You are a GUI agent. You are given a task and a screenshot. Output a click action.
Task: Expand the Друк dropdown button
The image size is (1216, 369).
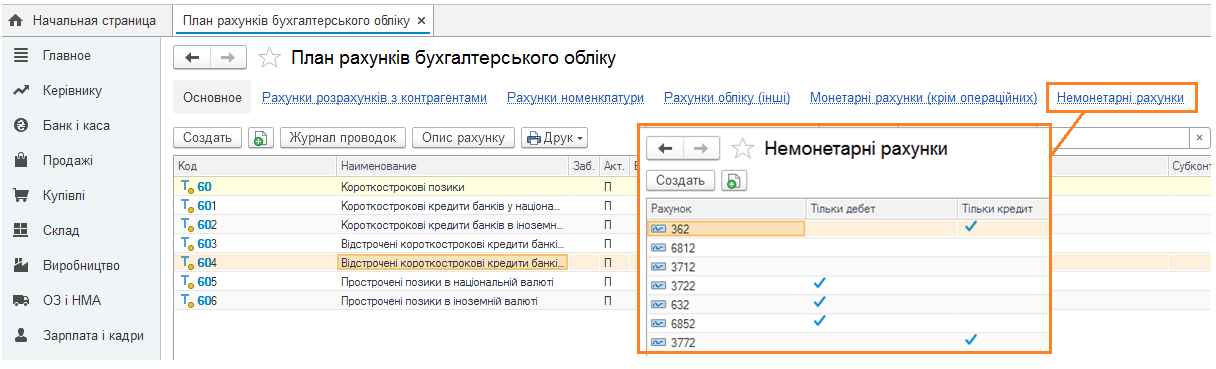(555, 138)
